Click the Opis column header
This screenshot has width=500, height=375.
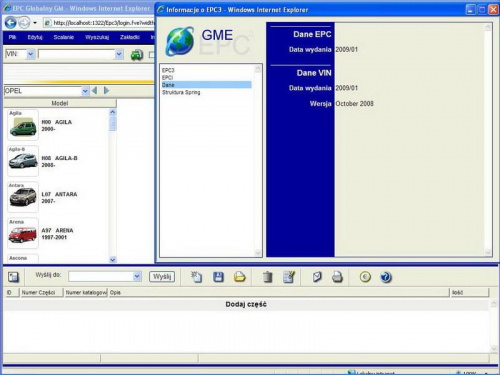coord(279,292)
